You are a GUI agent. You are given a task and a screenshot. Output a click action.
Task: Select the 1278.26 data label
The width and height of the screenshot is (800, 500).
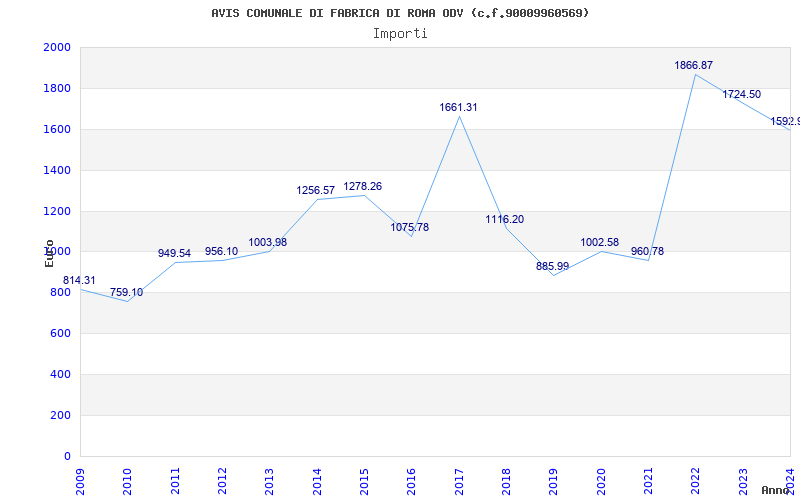(363, 186)
